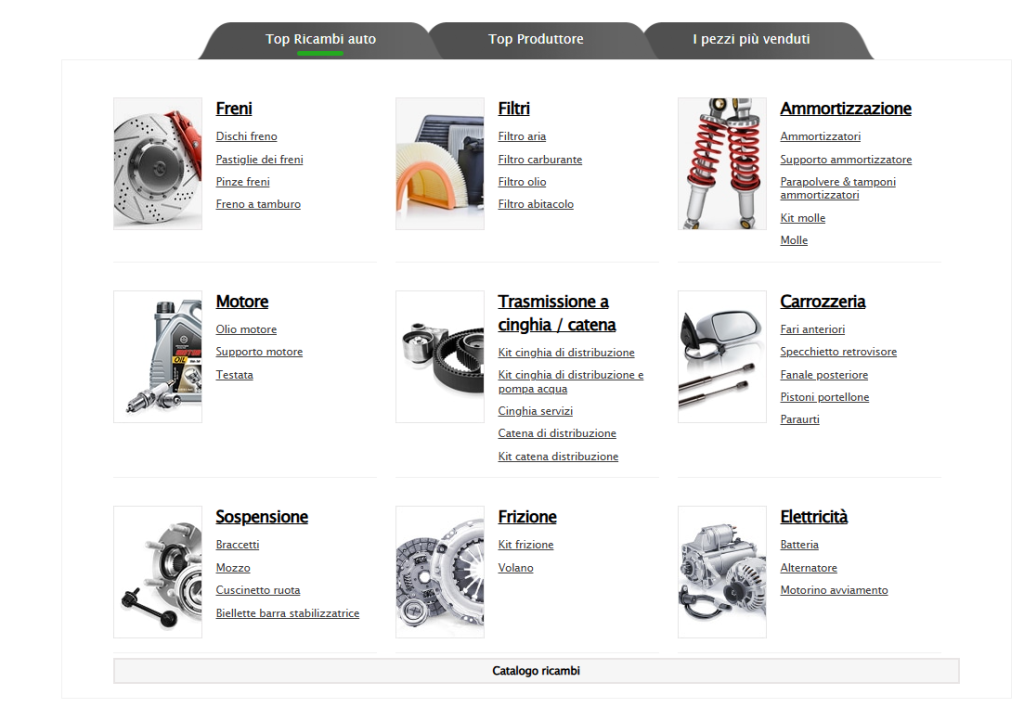
Task: Go to Dischi freno
Action: point(246,137)
